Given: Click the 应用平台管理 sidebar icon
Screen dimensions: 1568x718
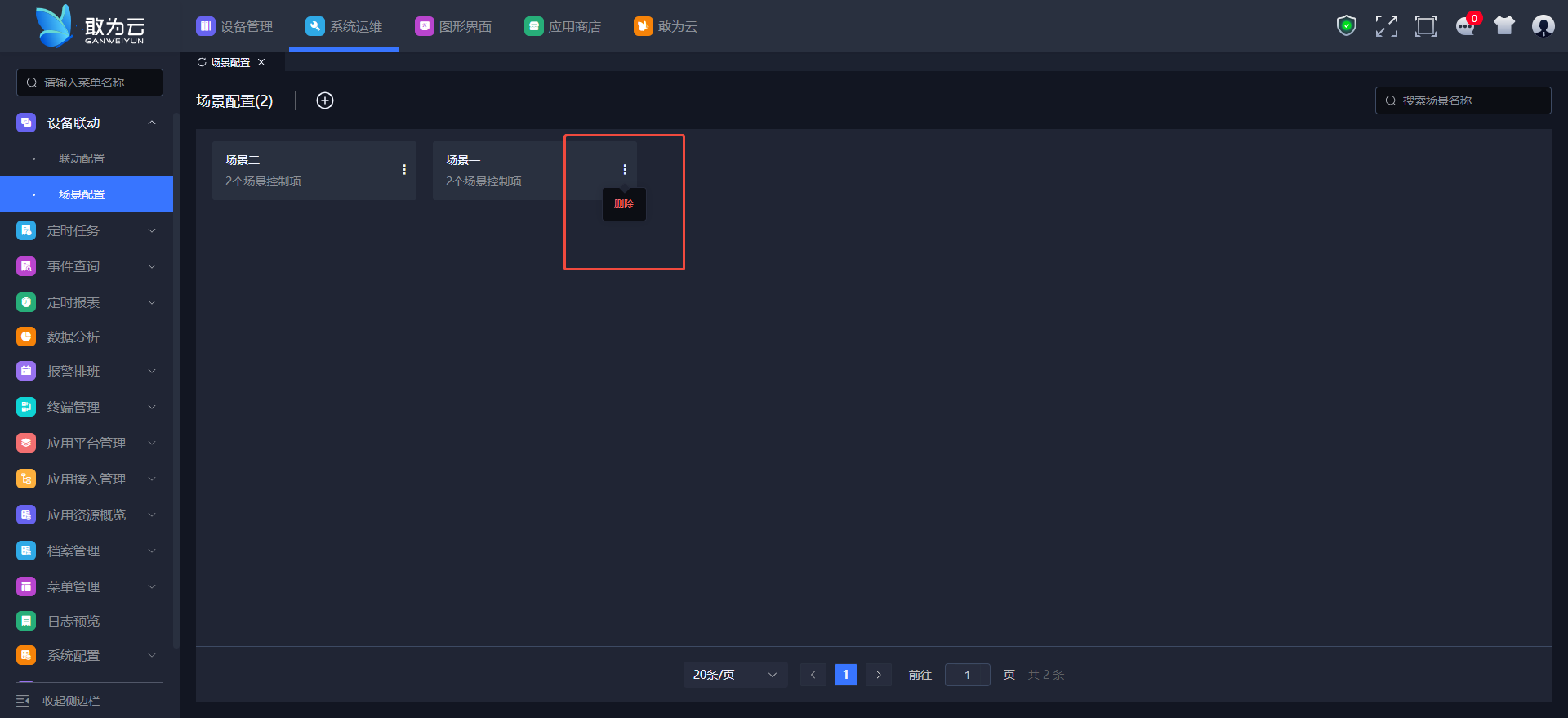Looking at the screenshot, I should (26, 443).
